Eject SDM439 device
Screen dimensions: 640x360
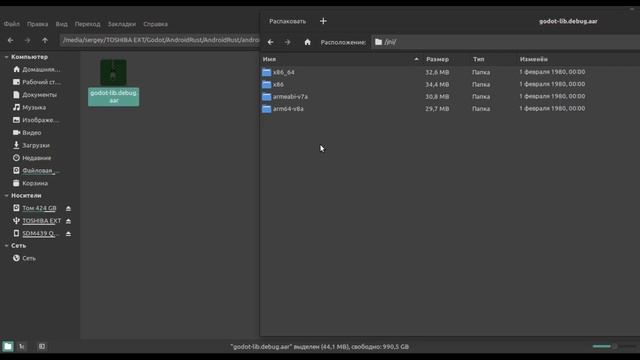(68, 234)
